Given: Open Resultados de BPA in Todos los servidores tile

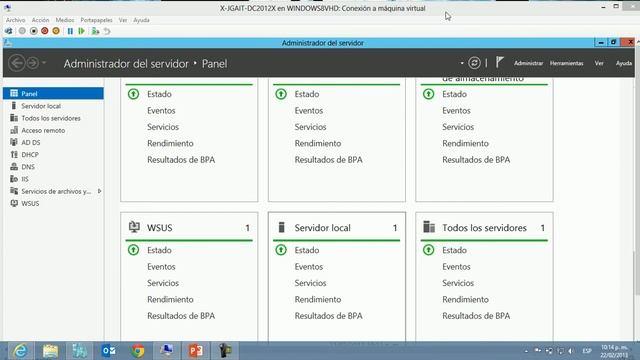Looking at the screenshot, I should pos(476,316).
